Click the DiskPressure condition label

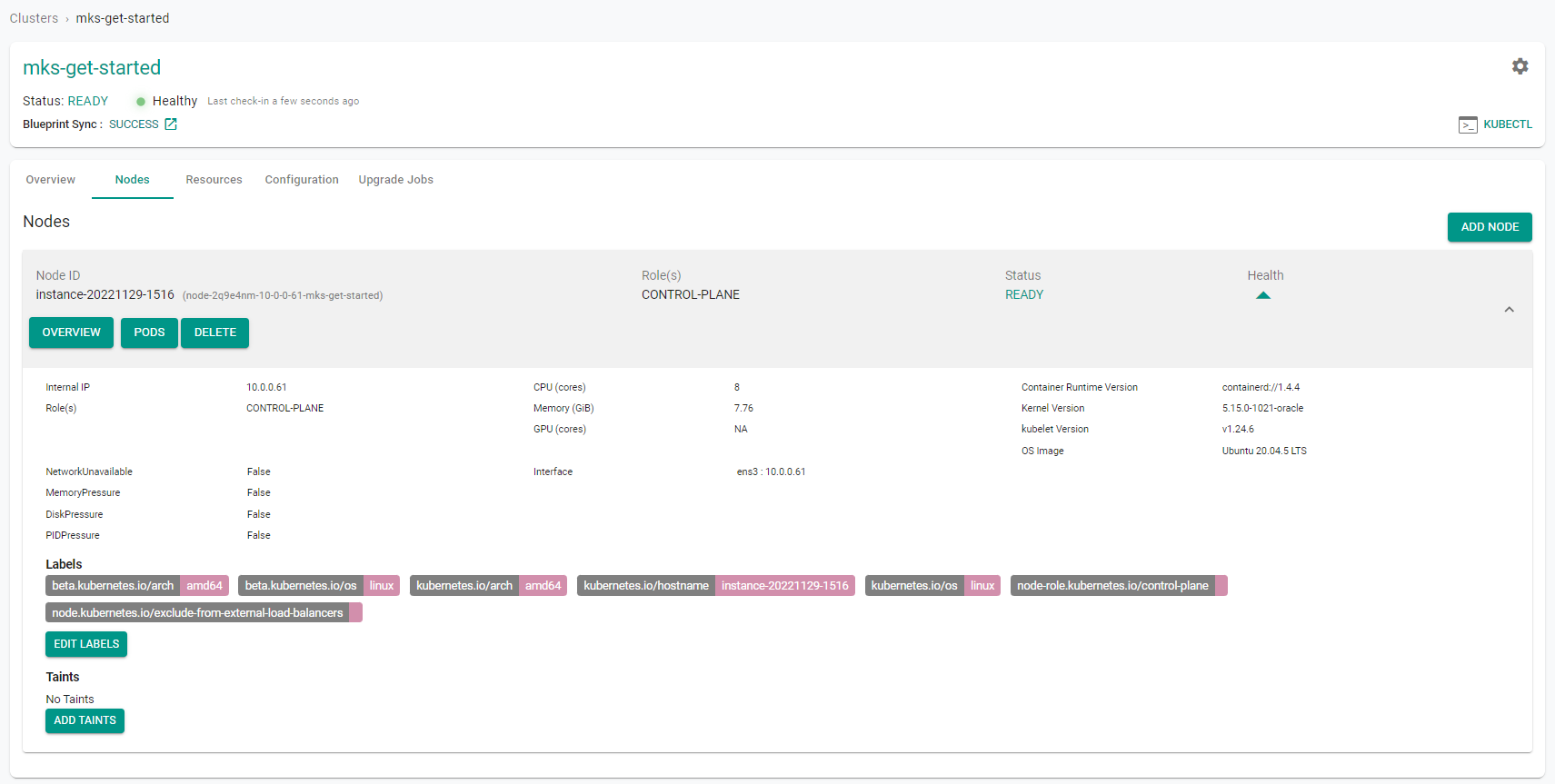click(x=75, y=515)
